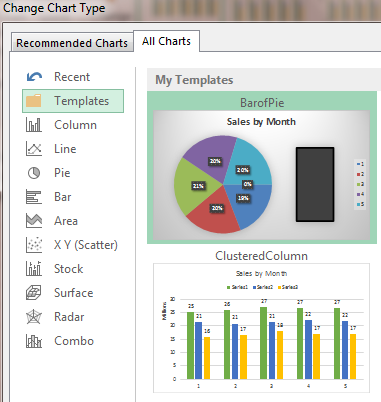Select the Bar chart icon
Screen dimensions: 381x402
(34, 197)
